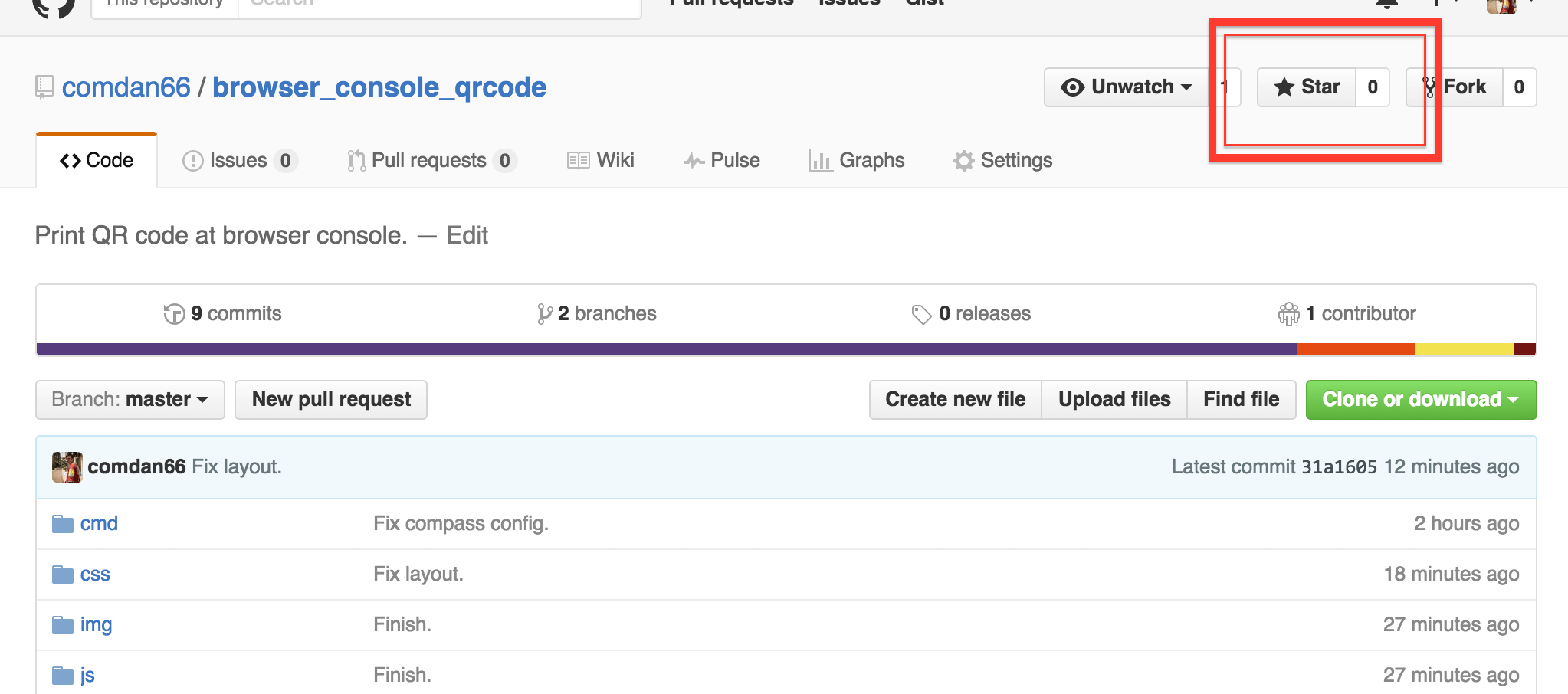
Task: Click the repository book icon beside comdan66
Action: (44, 87)
